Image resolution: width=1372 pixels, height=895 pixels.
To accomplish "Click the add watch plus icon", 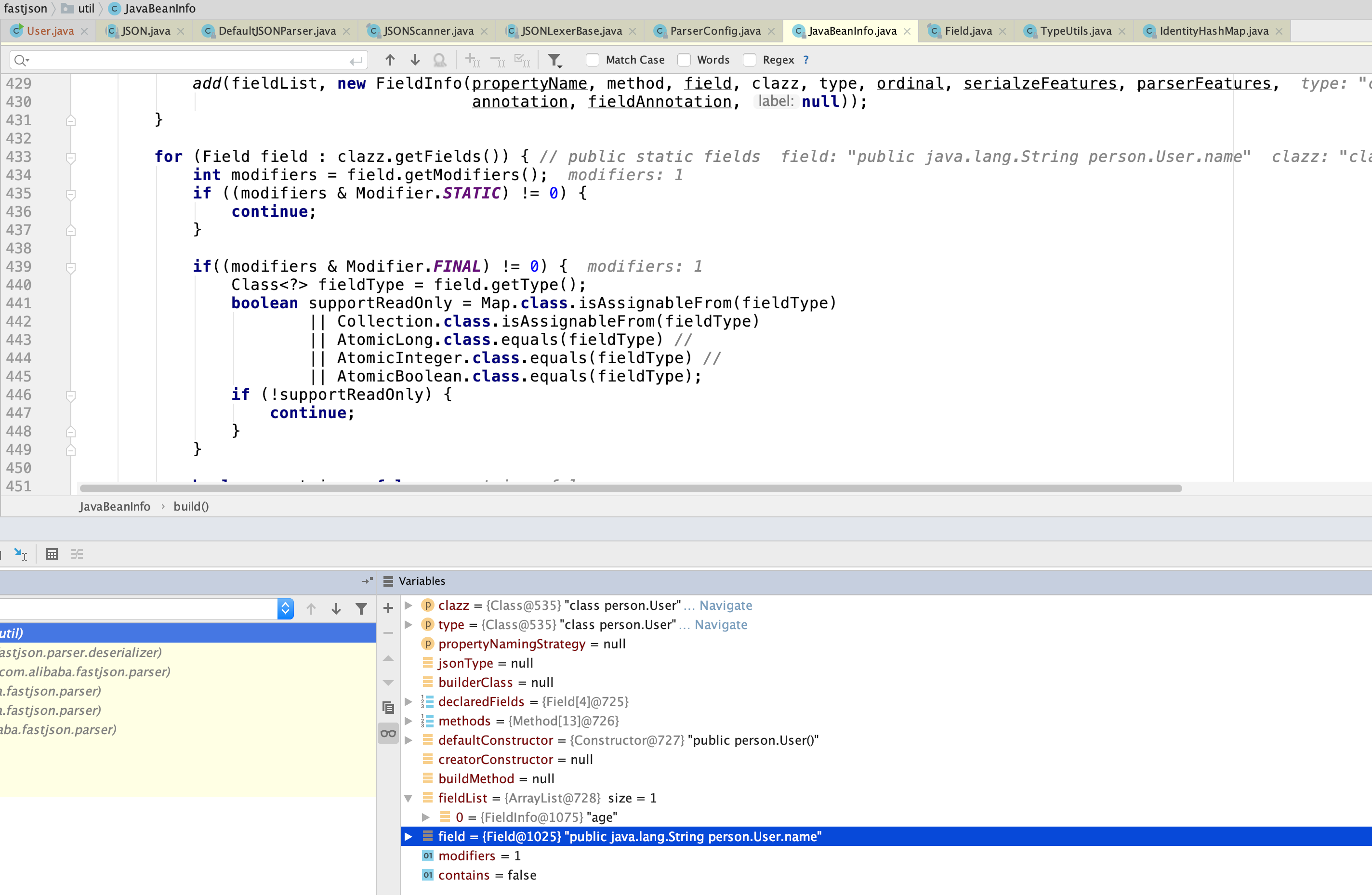I will pyautogui.click(x=388, y=608).
